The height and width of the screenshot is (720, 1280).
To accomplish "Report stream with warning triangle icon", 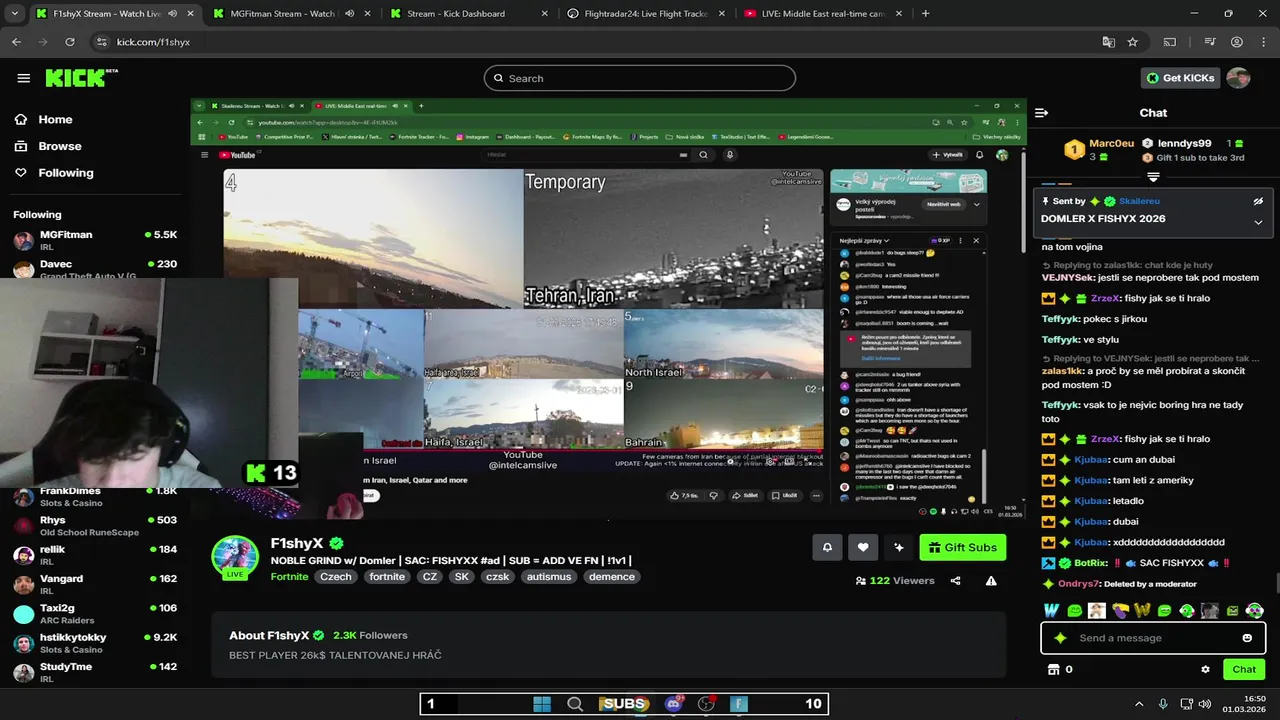I will pos(991,581).
